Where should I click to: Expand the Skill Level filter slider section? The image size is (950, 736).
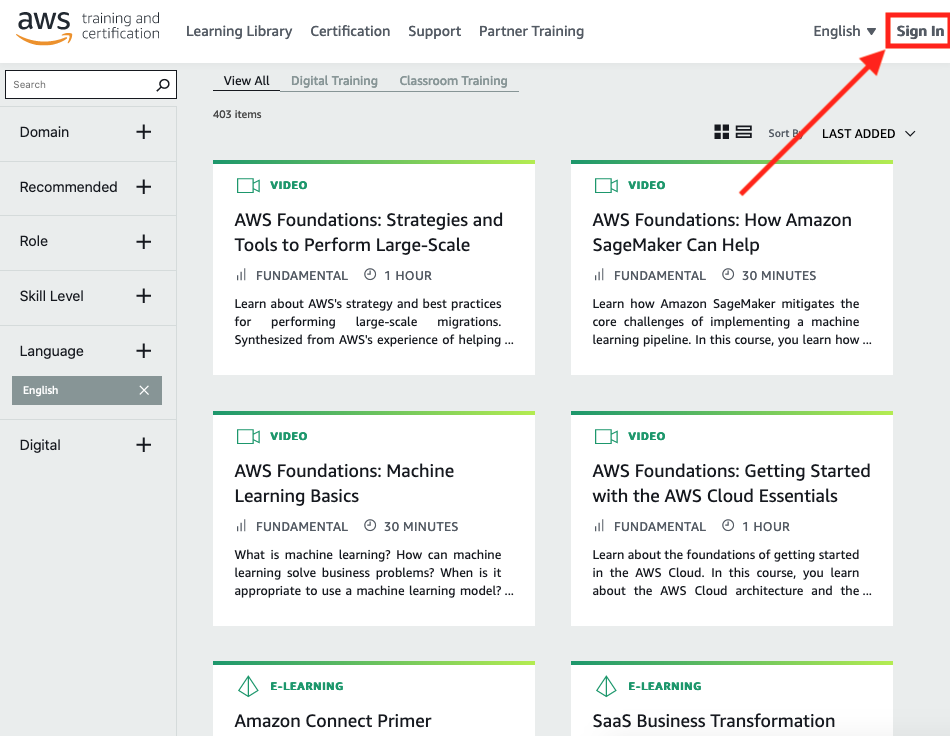tap(143, 297)
